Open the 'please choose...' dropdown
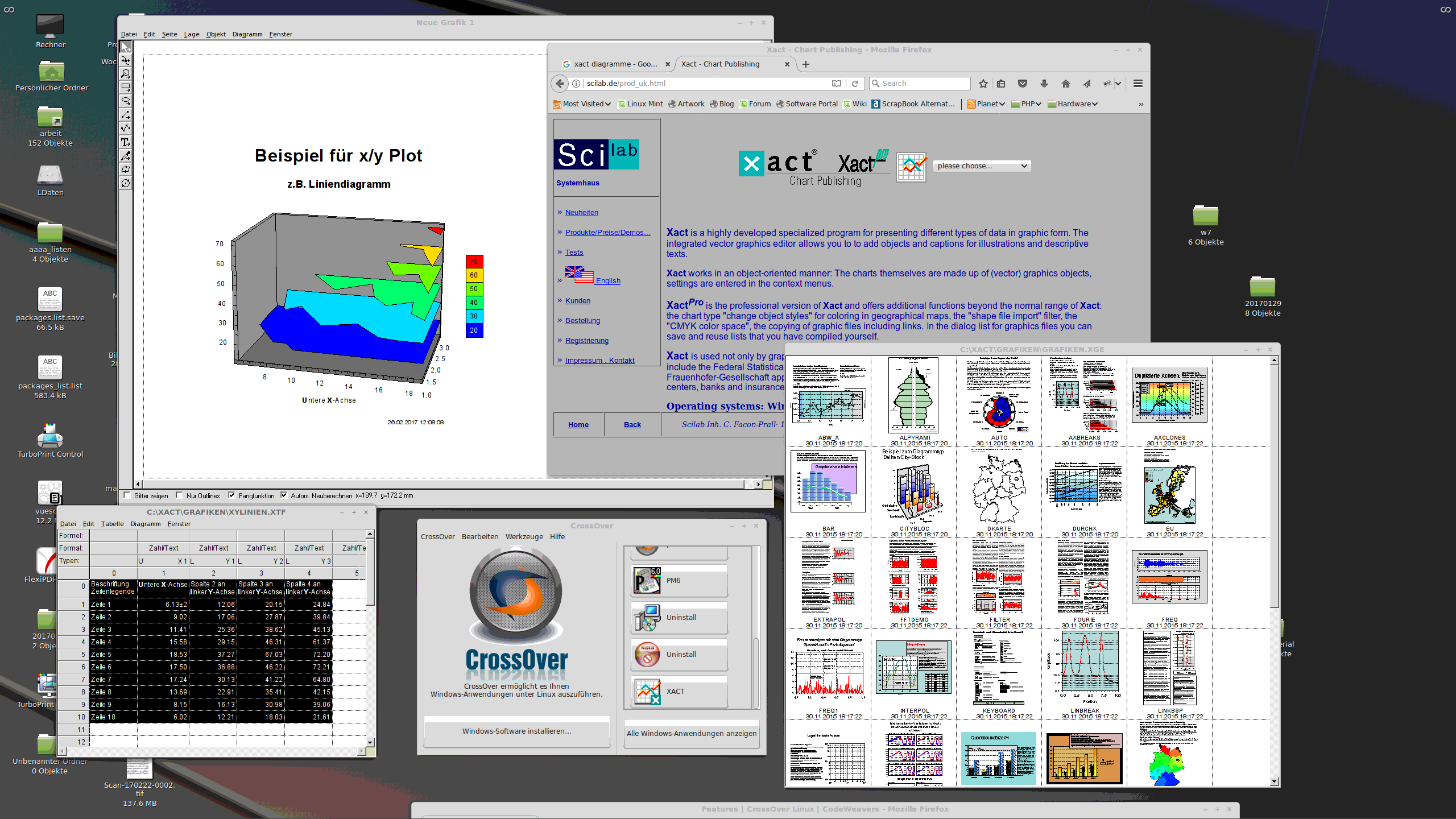 coord(982,166)
